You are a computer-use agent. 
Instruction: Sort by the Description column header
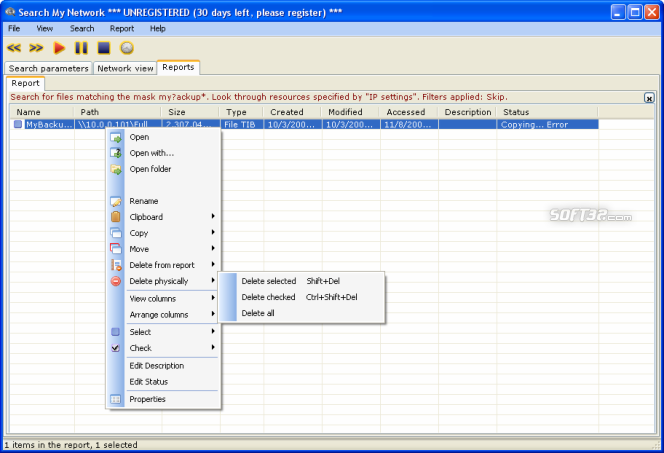(468, 112)
